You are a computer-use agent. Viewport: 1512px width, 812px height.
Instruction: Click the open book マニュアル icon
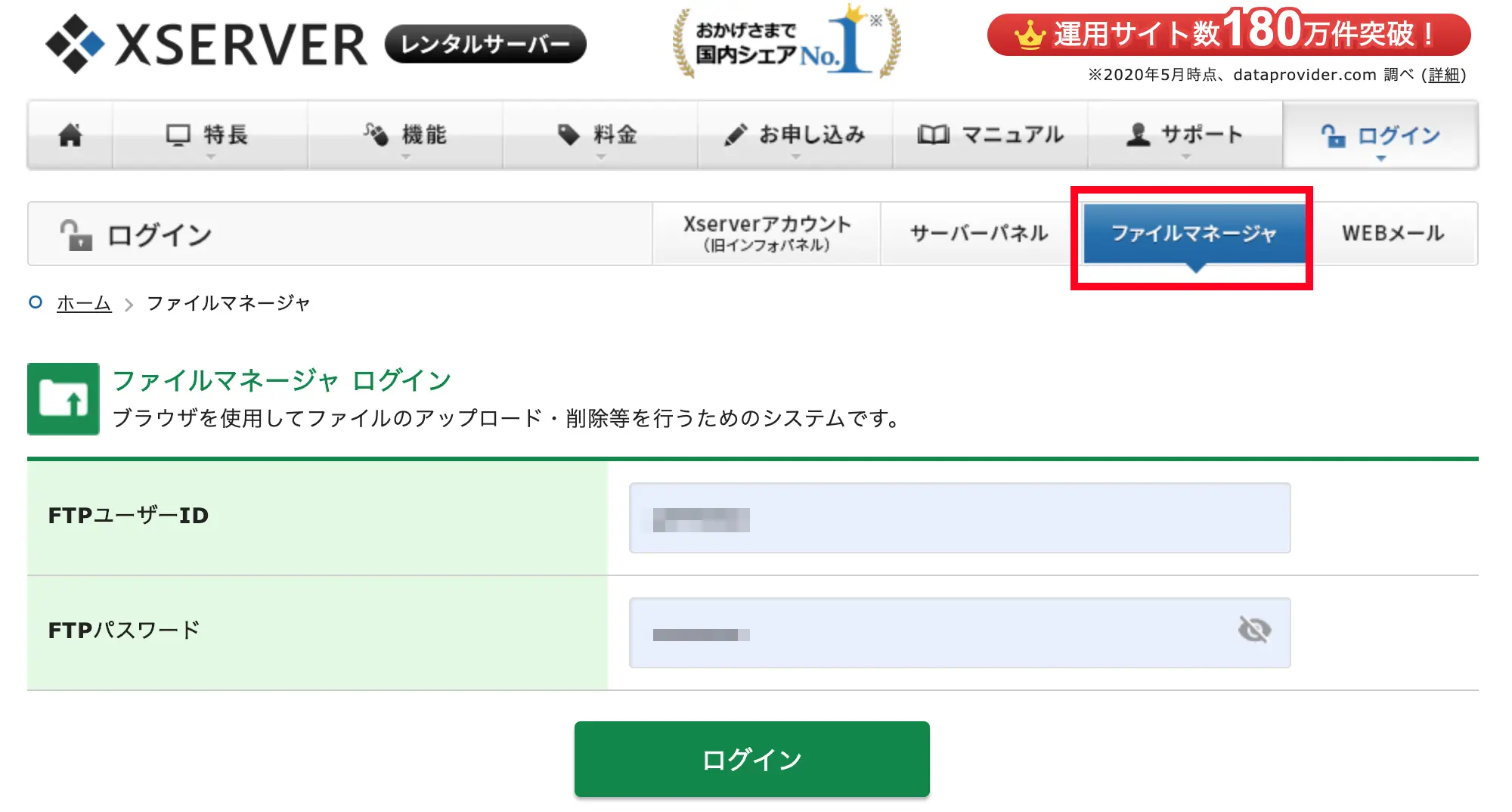(x=933, y=135)
